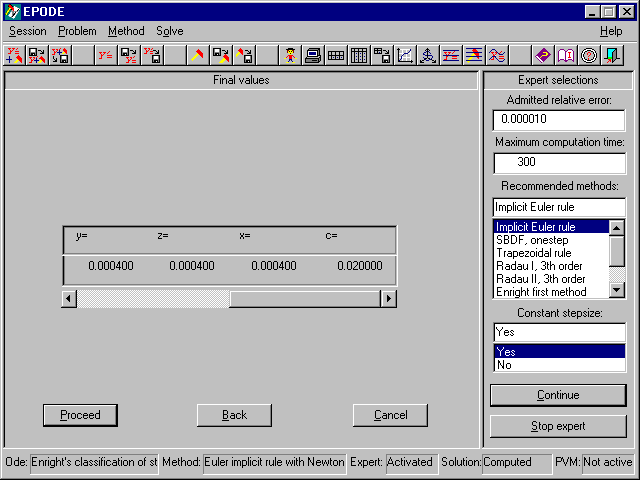Select Radau II, 3th order method
640x480 pixels.
tap(552, 279)
